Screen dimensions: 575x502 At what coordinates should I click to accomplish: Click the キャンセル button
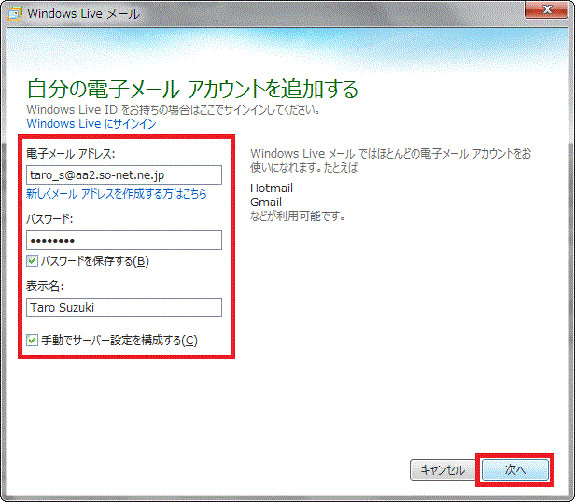coord(443,470)
